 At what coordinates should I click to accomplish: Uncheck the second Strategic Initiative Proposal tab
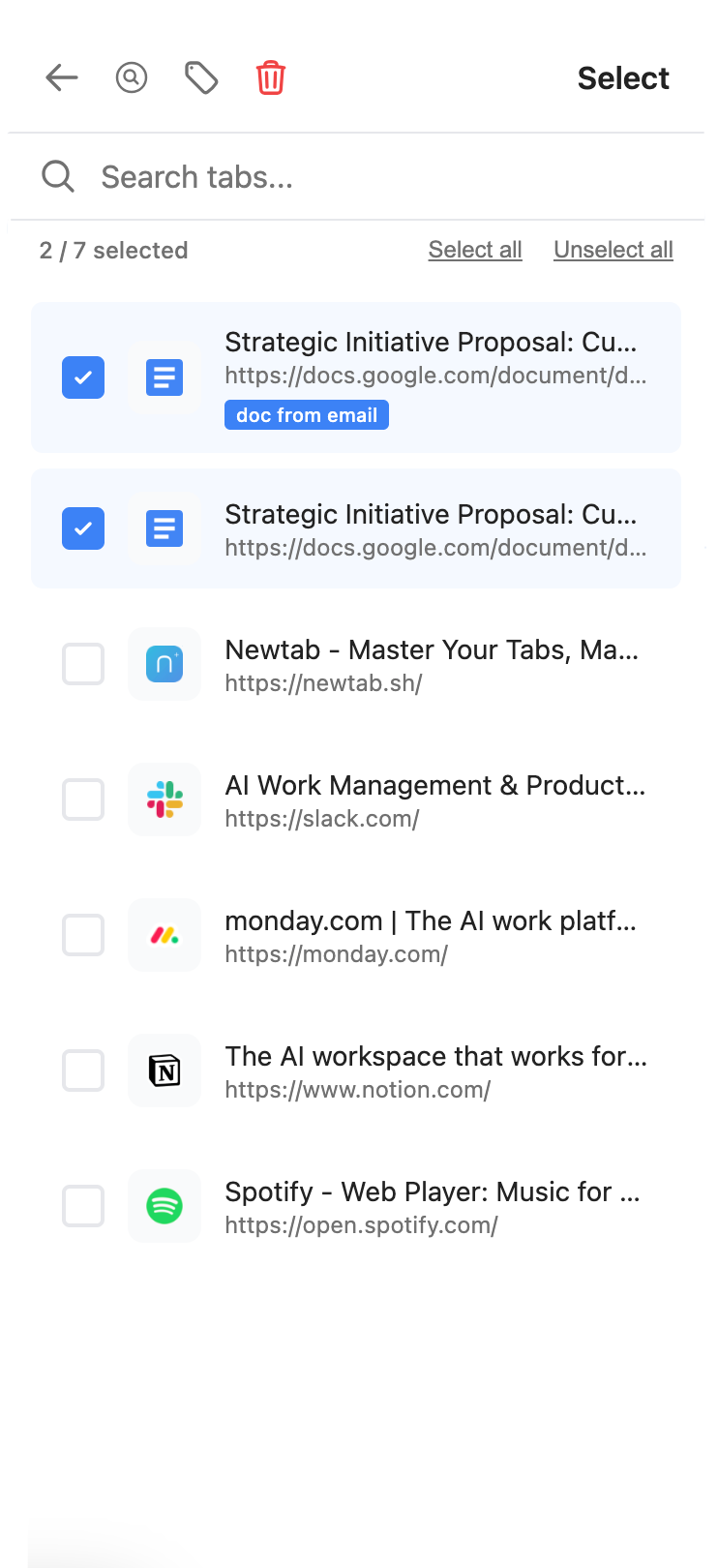coord(83,528)
